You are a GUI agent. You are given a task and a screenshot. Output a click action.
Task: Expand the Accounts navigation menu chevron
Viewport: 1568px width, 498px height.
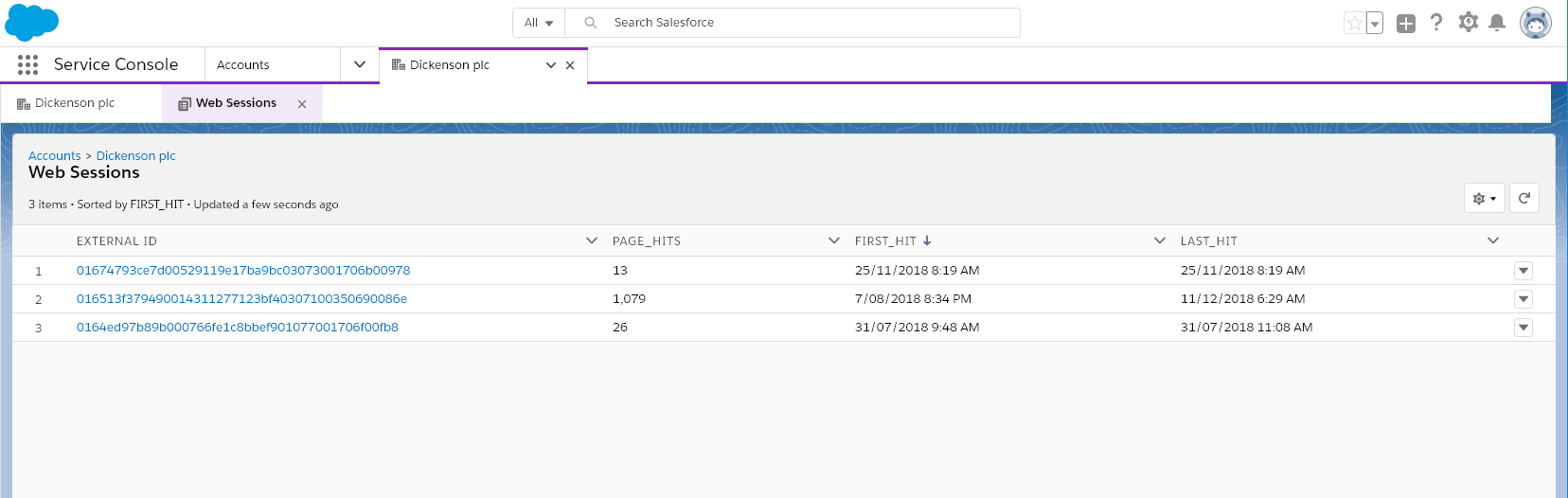[360, 64]
